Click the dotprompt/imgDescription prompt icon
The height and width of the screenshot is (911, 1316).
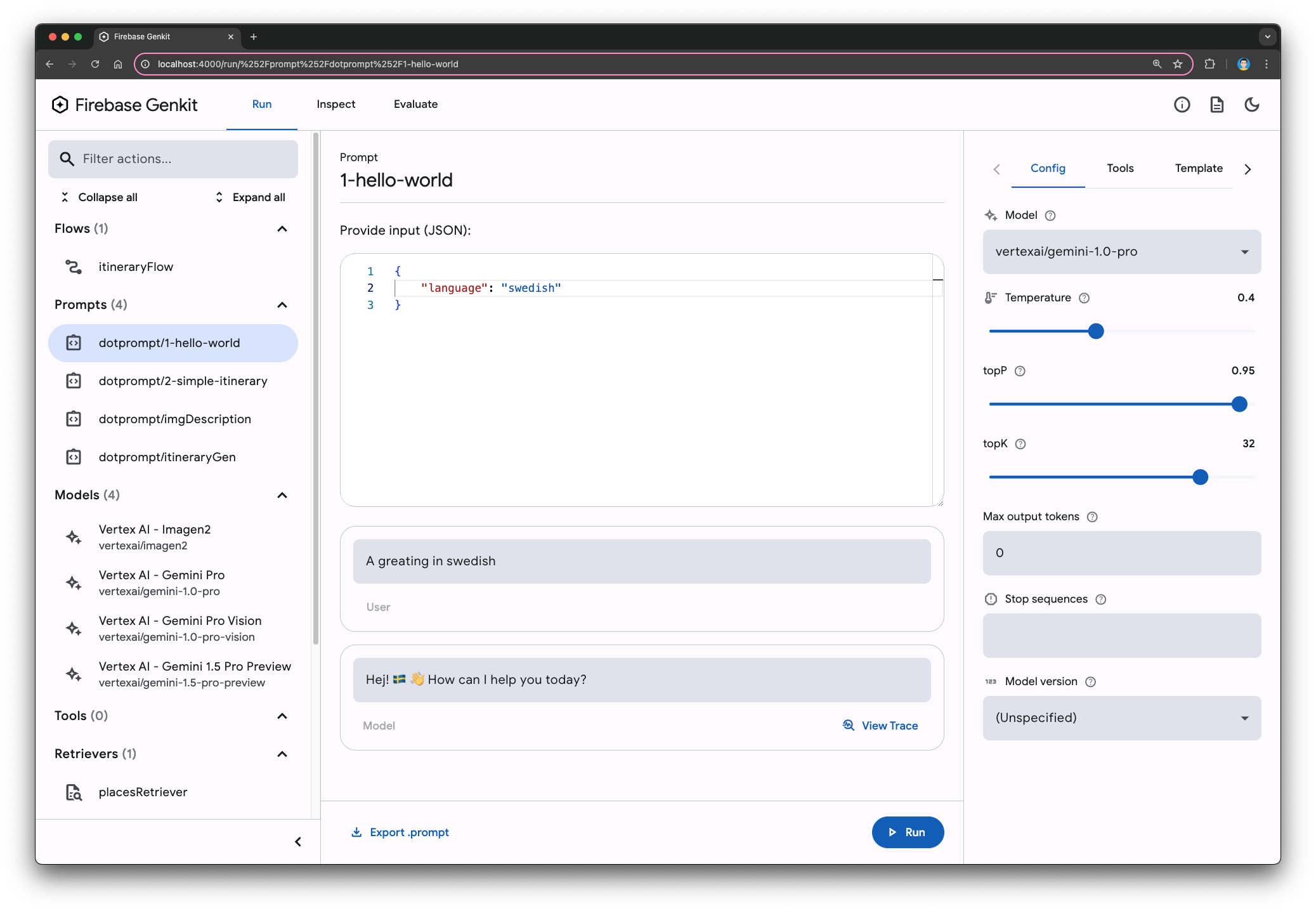tap(75, 419)
